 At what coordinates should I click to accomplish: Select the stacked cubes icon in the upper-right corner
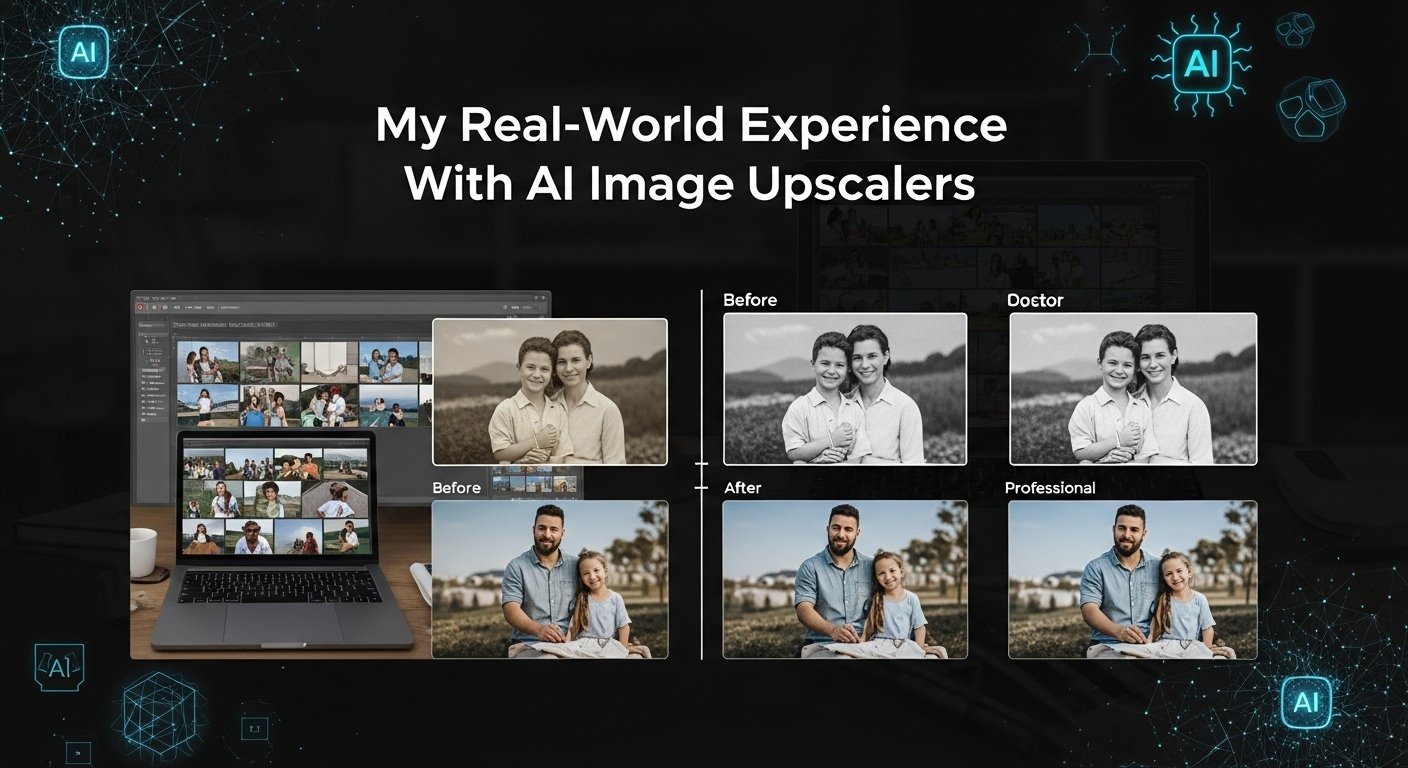[x=1295, y=30]
